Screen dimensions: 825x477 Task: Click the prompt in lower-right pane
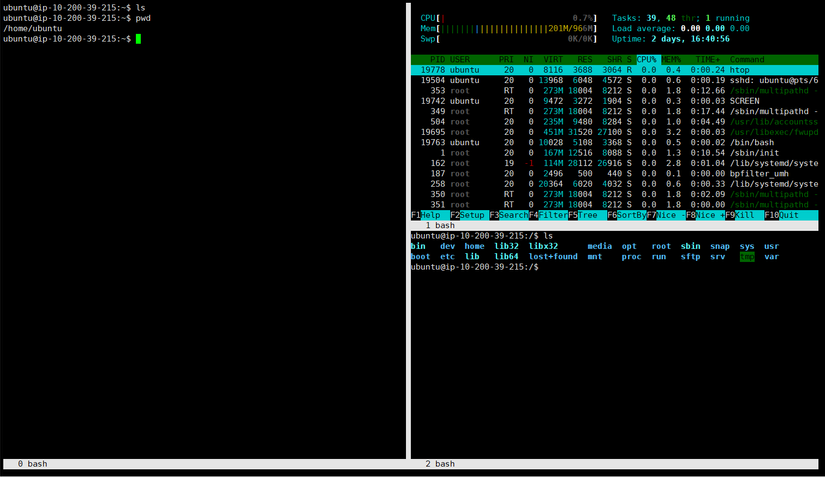[x=474, y=267]
